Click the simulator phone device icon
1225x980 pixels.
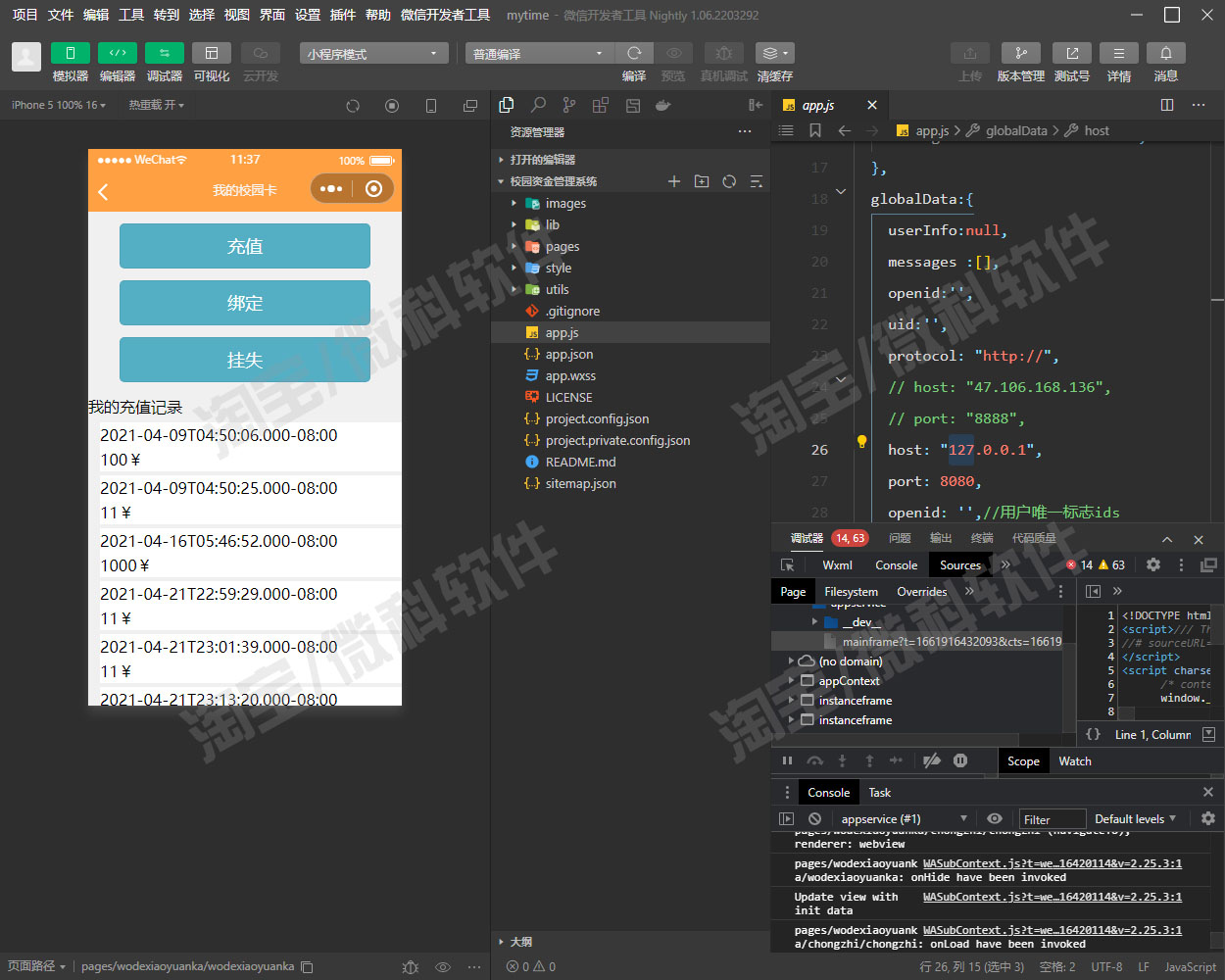pos(431,106)
